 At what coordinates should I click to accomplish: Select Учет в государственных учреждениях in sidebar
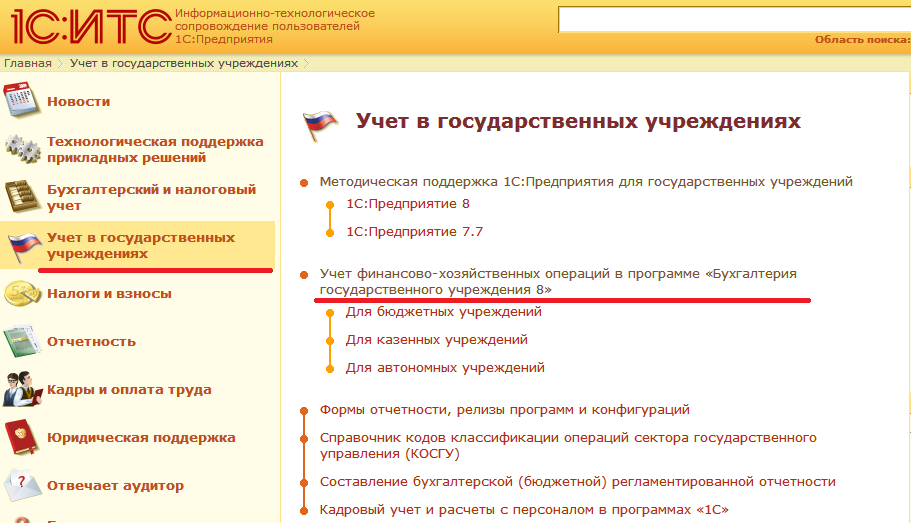141,245
